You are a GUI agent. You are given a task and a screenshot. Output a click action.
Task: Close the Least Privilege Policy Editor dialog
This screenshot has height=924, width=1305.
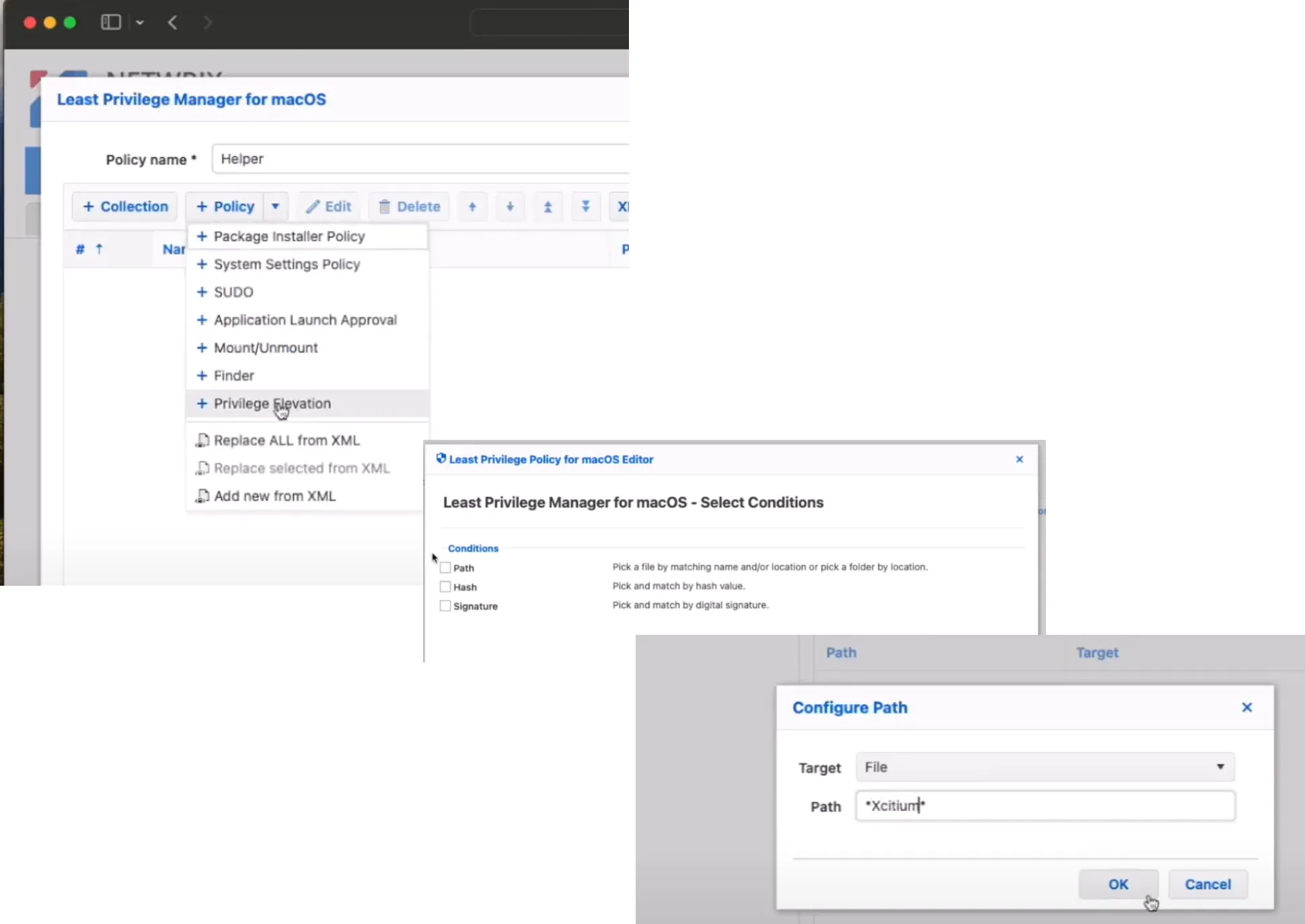pos(1019,459)
